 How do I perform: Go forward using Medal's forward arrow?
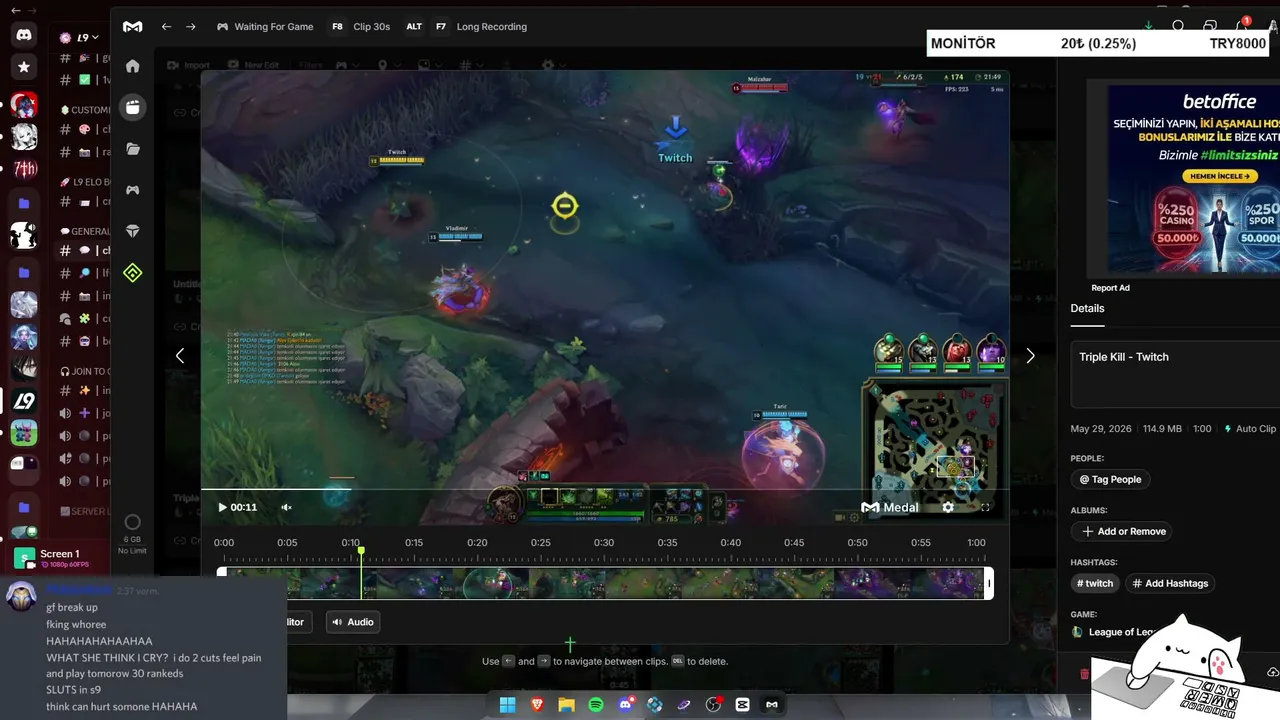[x=191, y=27]
